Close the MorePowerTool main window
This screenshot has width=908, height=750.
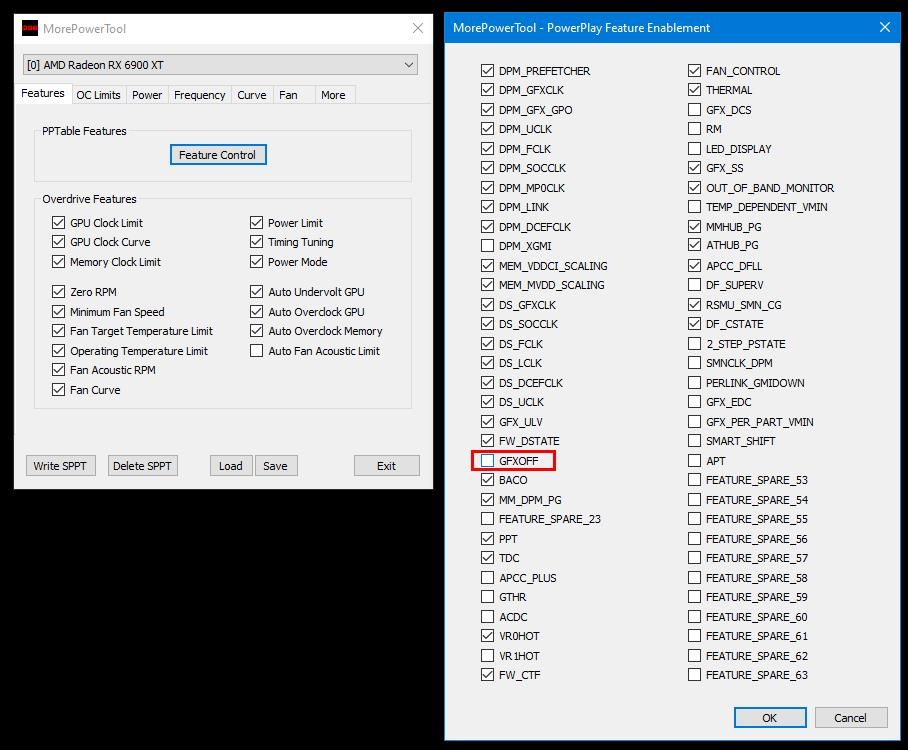(418, 28)
